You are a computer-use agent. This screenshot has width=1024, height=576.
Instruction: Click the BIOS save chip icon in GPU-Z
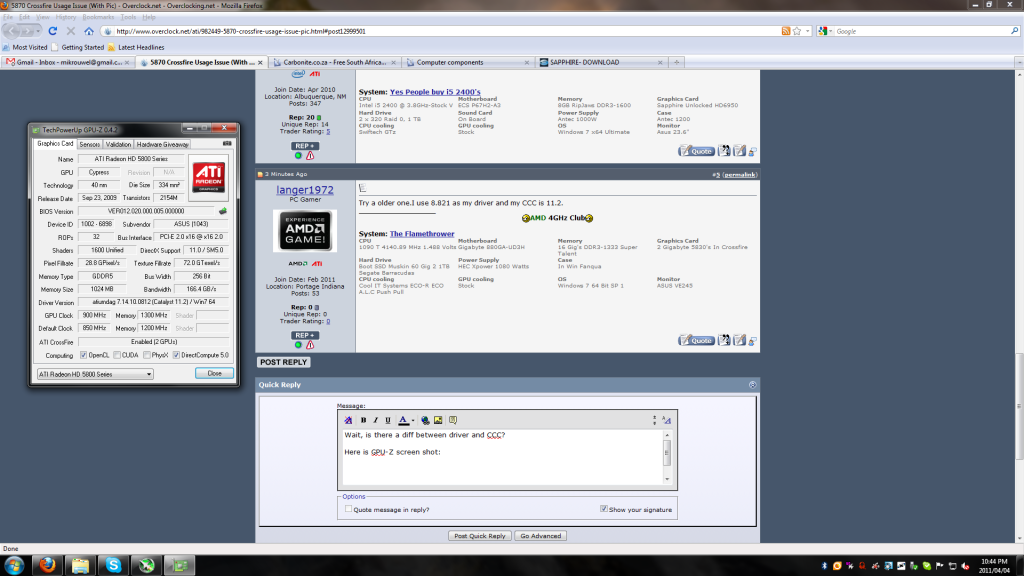point(223,211)
